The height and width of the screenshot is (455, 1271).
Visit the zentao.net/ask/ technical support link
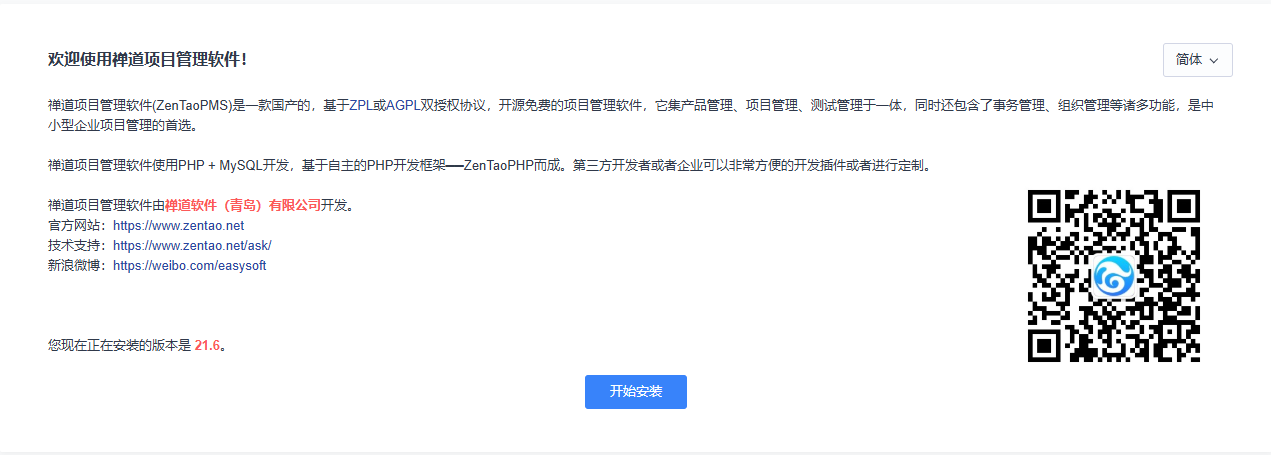coord(192,246)
